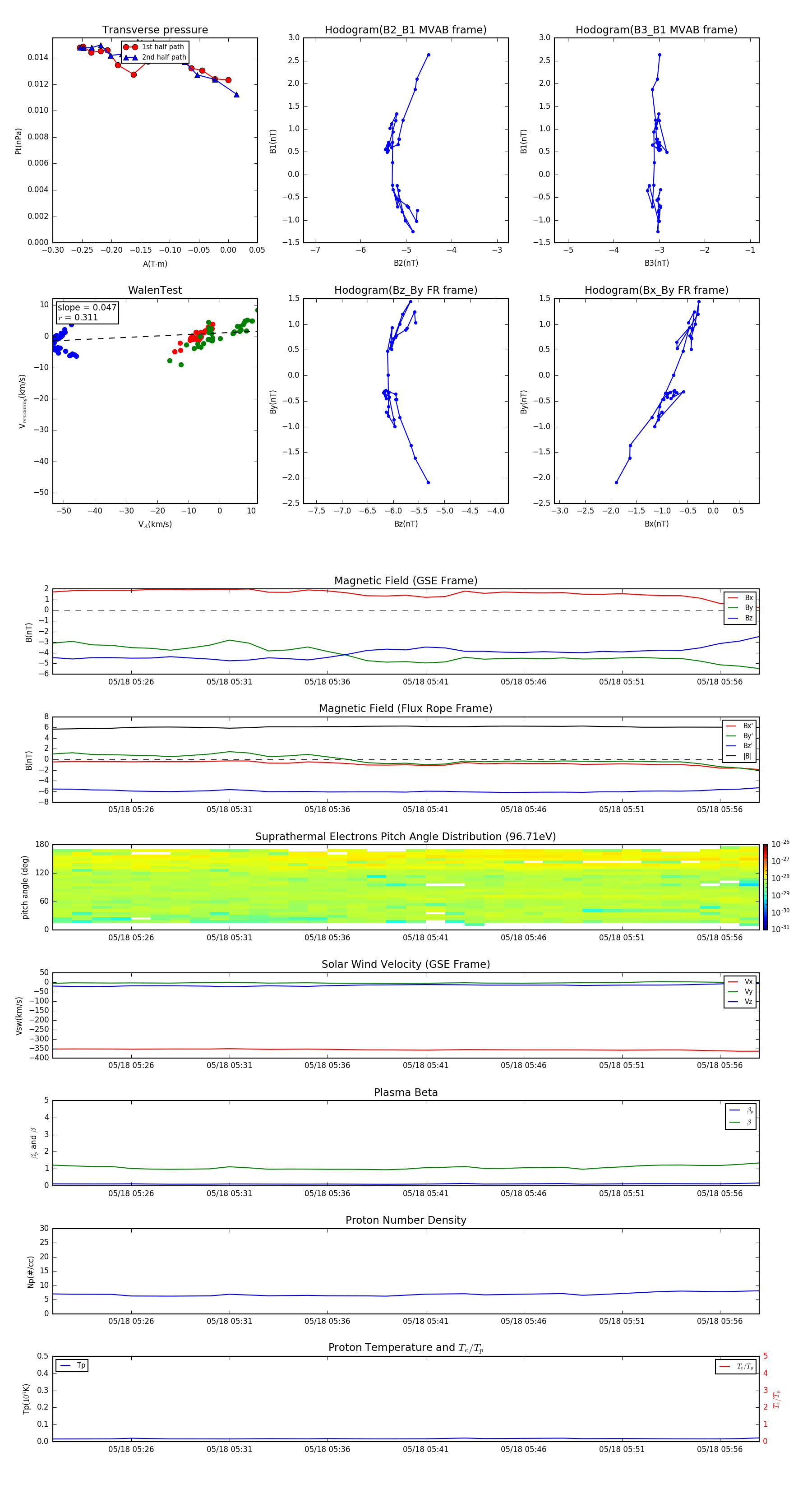The width and height of the screenshot is (812, 1489).
Task: Click the pitch angle colorbar
Action: 765,887
